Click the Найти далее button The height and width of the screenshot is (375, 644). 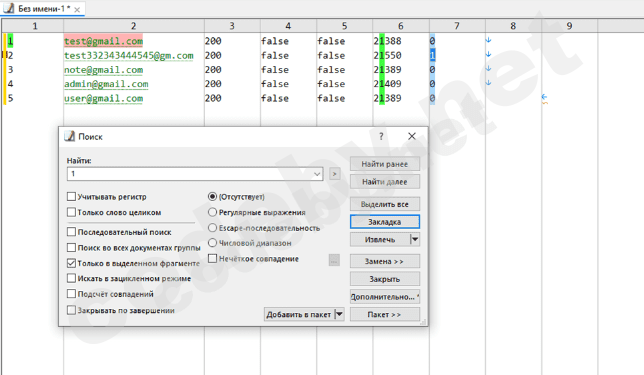pos(385,182)
